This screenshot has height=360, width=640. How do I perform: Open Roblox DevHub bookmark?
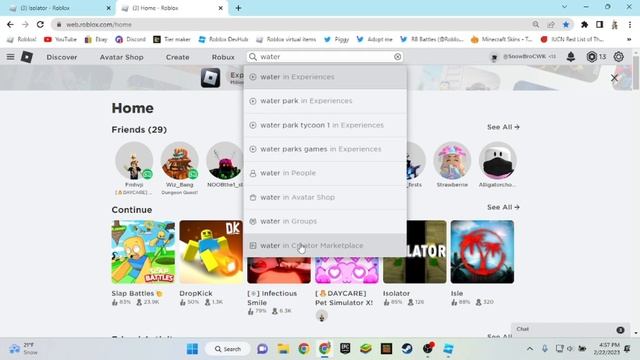tap(223, 39)
